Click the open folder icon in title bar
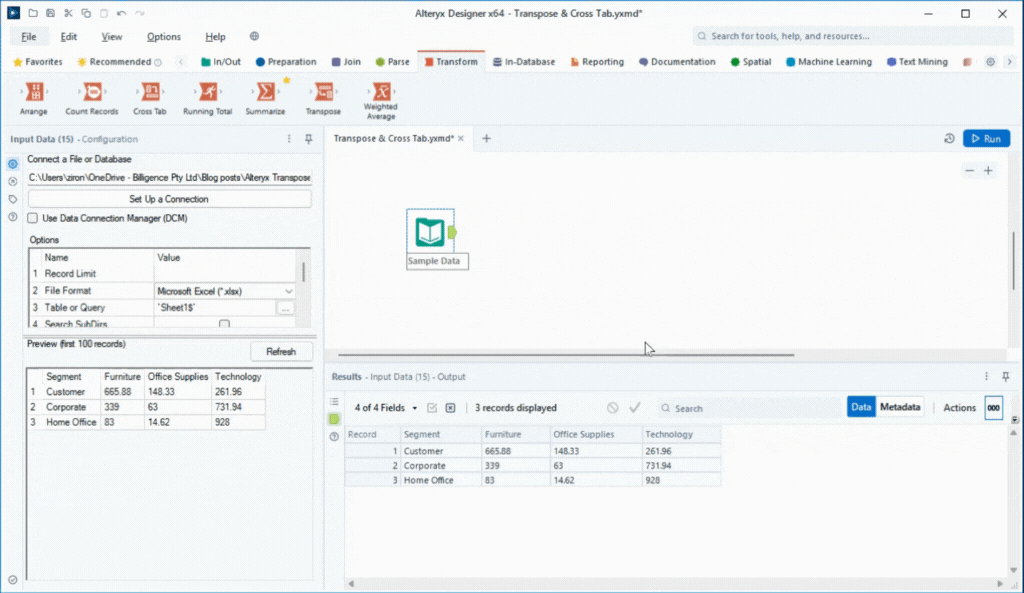 pyautogui.click(x=33, y=13)
